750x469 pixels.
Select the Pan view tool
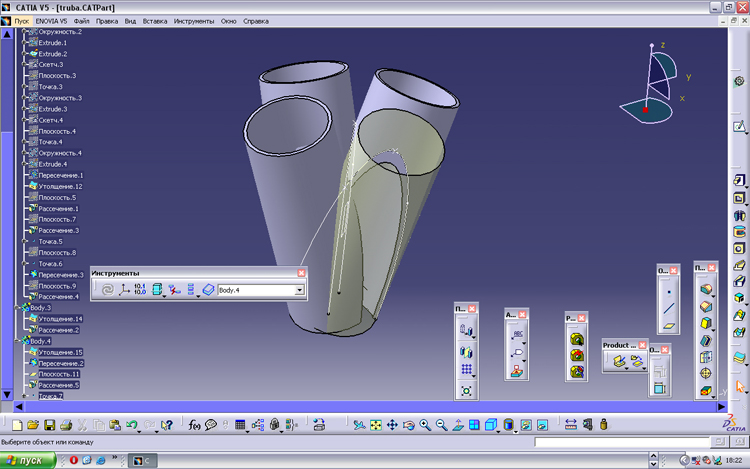click(392, 426)
